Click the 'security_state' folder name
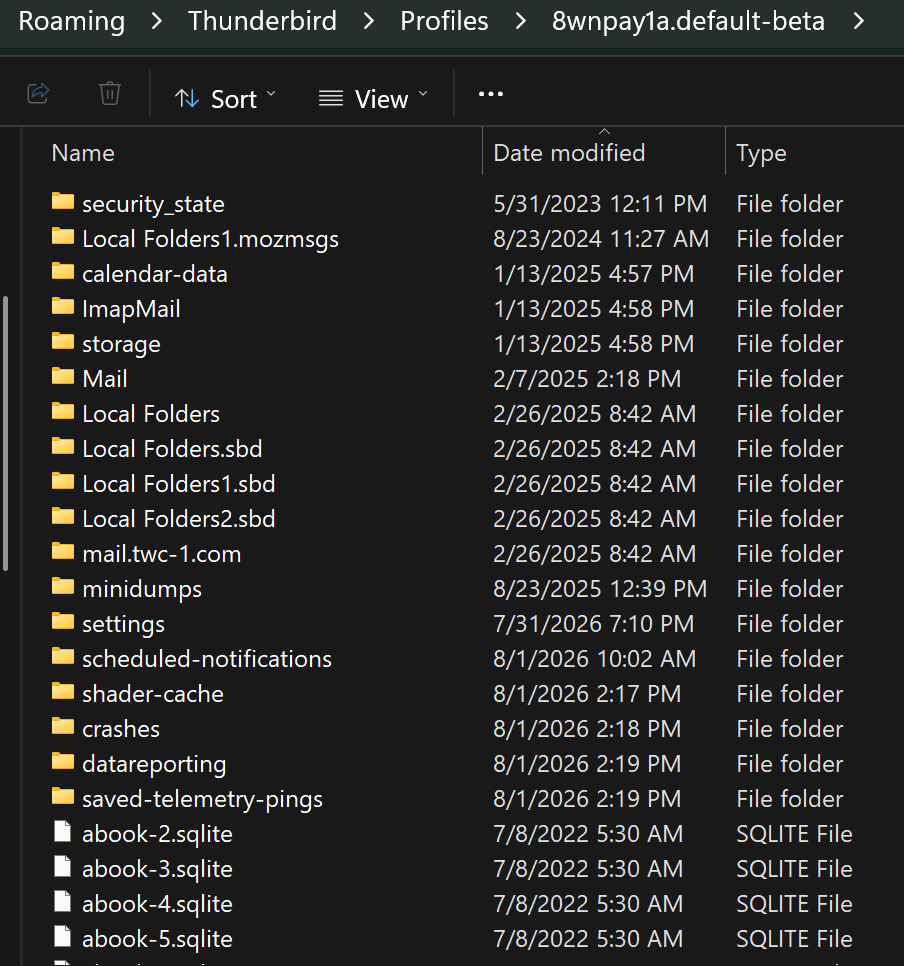 (x=153, y=204)
